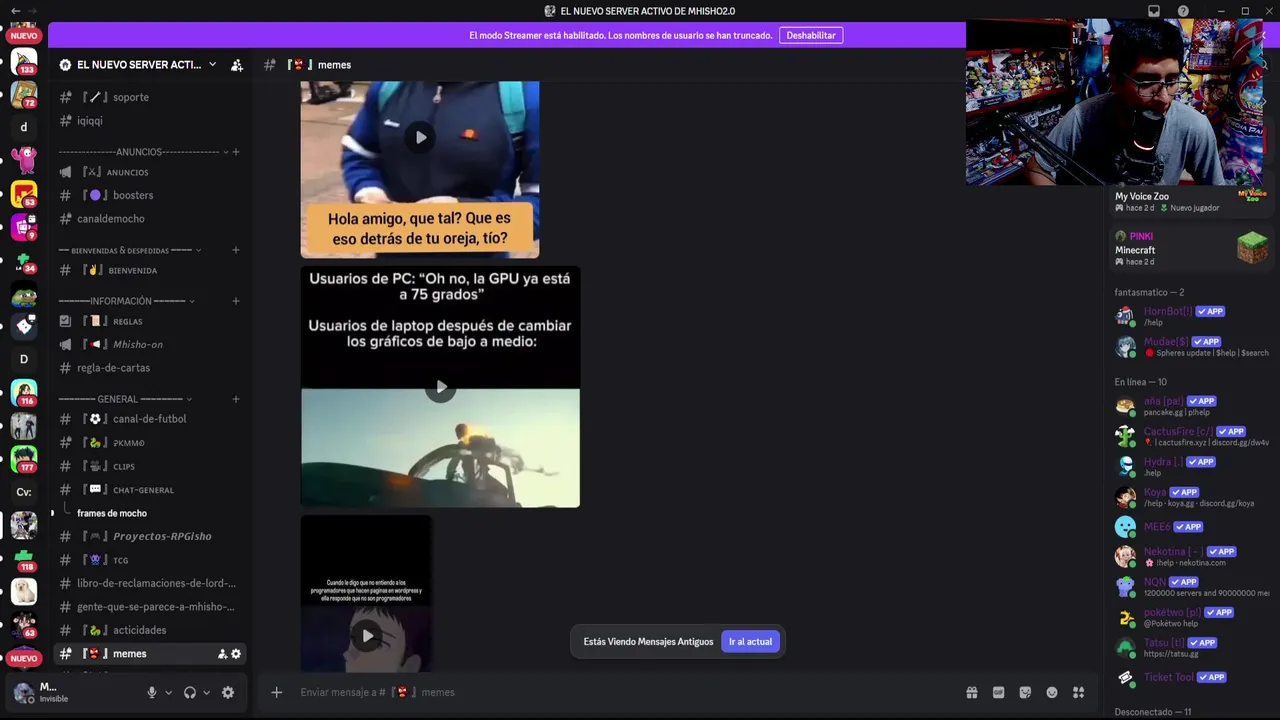The width and height of the screenshot is (1280, 720).
Task: Open server labeled capital D
Action: 24,359
